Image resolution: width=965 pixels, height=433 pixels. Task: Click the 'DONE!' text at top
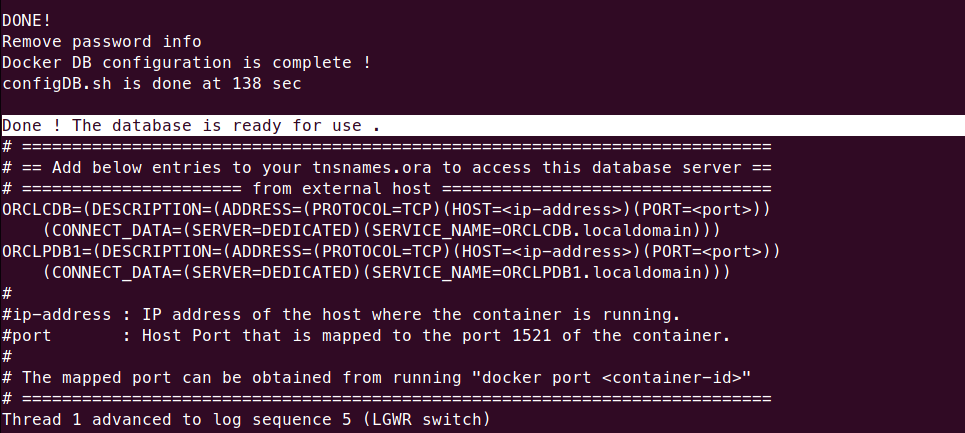click(26, 20)
